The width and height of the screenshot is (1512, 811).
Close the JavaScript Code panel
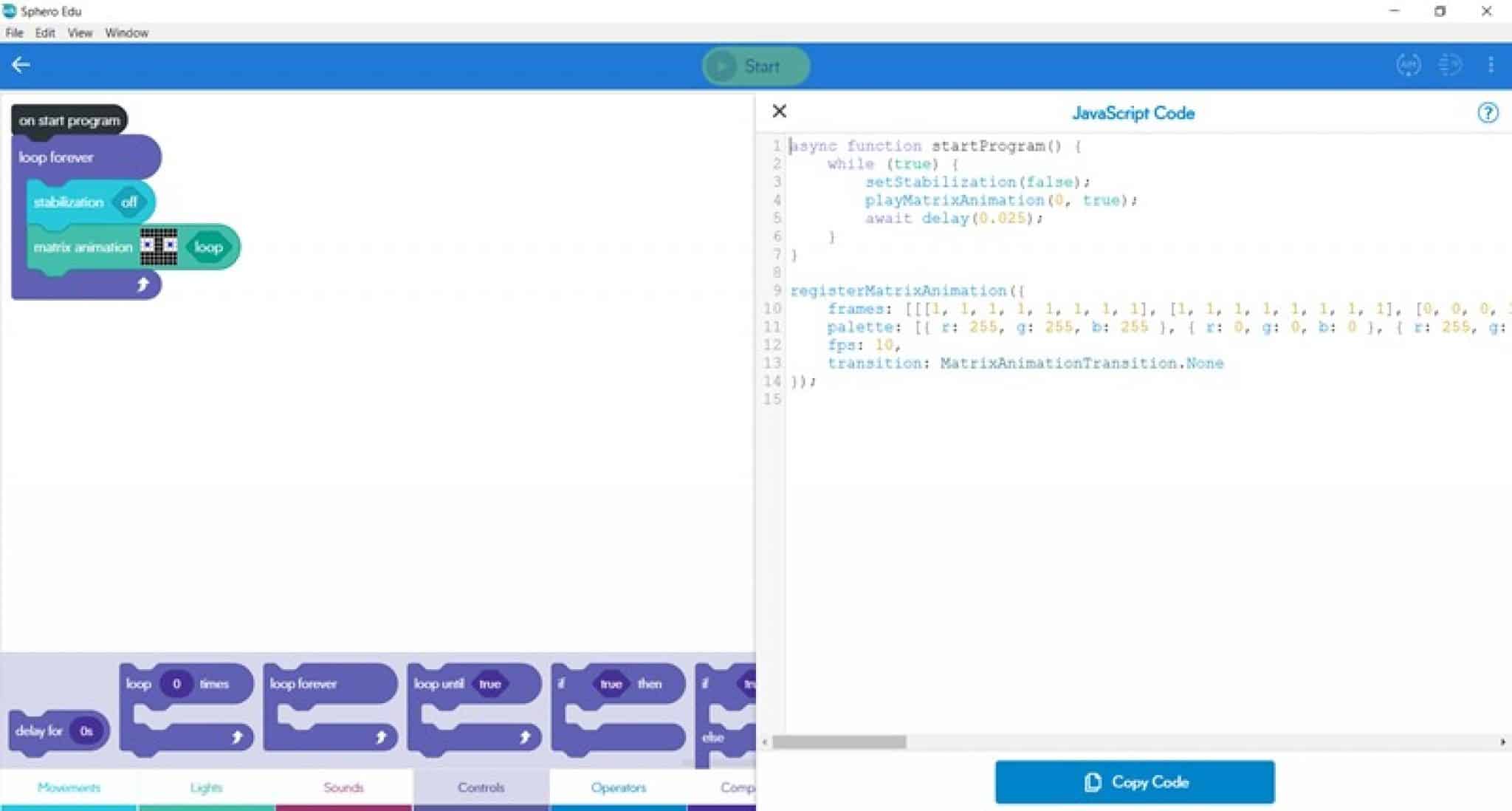pyautogui.click(x=779, y=112)
